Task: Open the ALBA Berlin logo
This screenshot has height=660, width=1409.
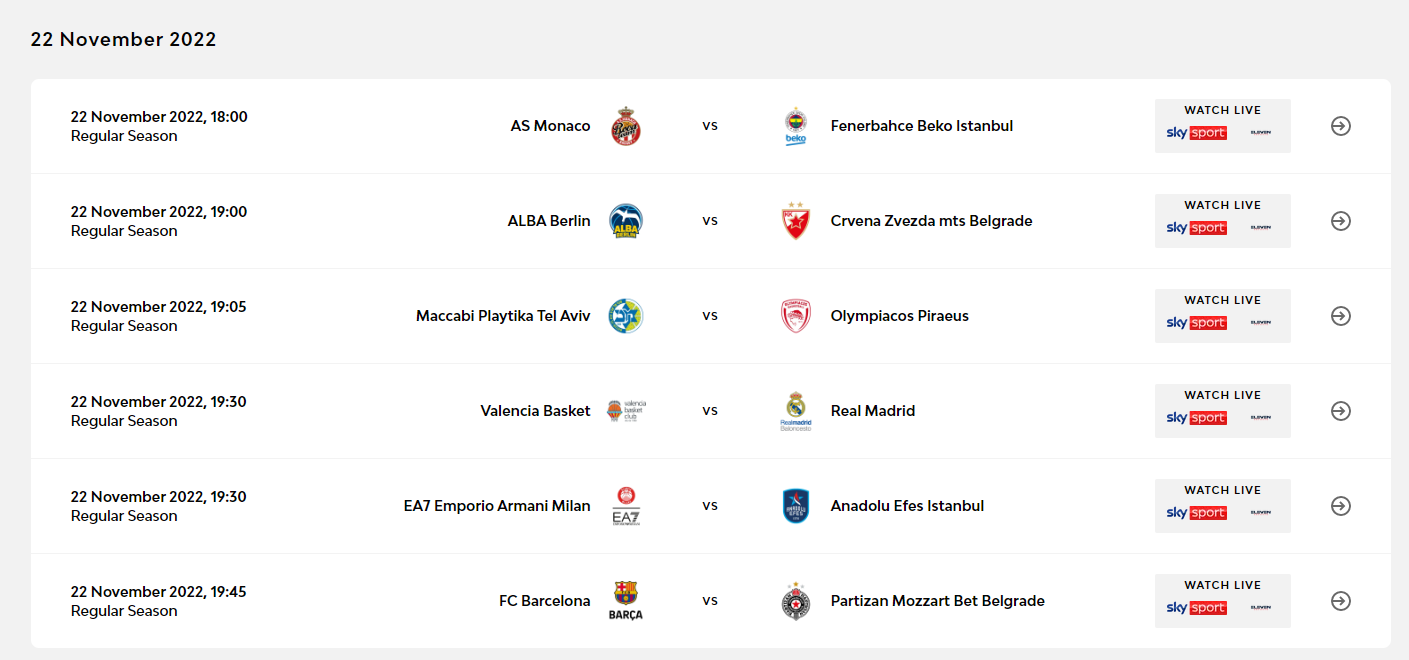Action: point(626,221)
